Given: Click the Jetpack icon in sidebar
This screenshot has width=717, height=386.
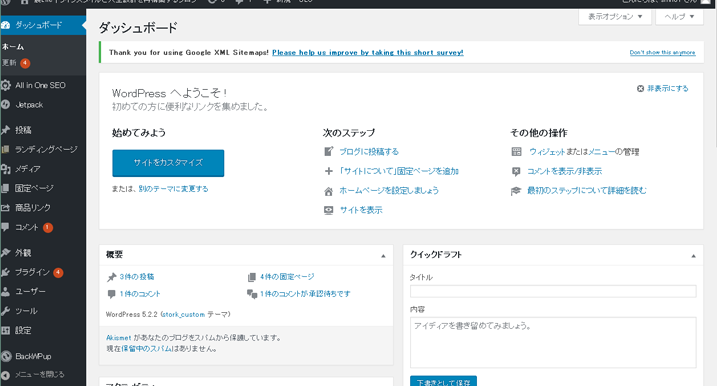Looking at the screenshot, I should (x=5, y=105).
